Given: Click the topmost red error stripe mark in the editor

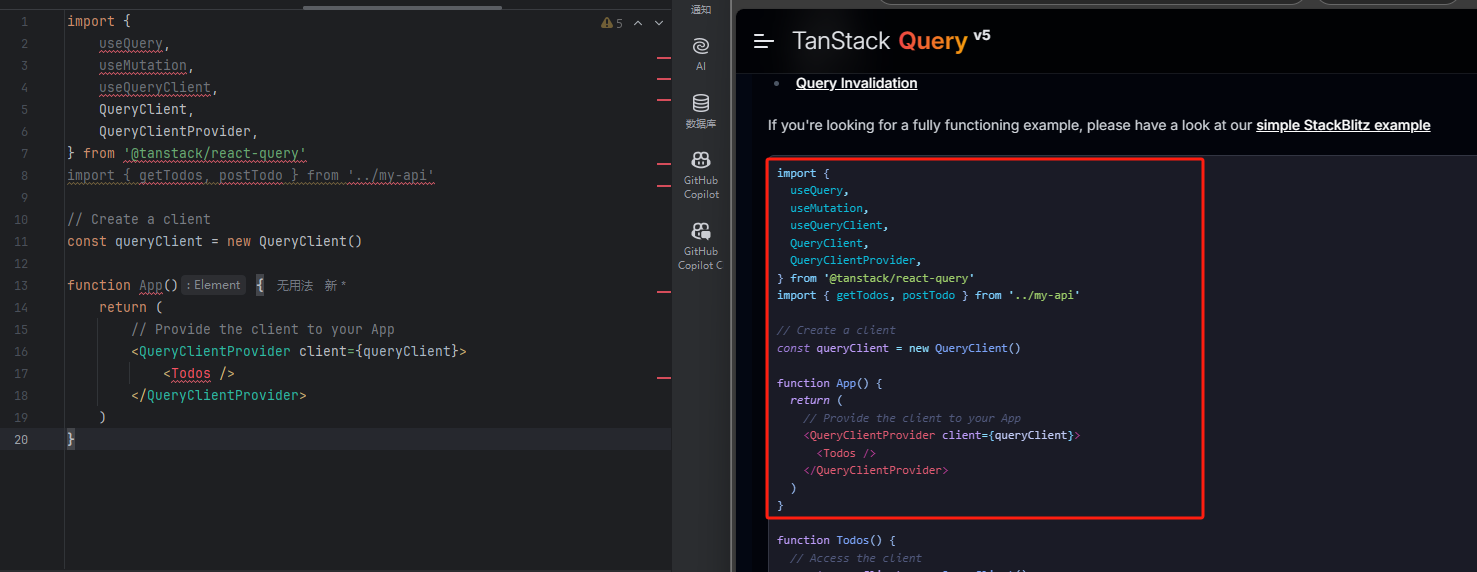Looking at the screenshot, I should (664, 58).
